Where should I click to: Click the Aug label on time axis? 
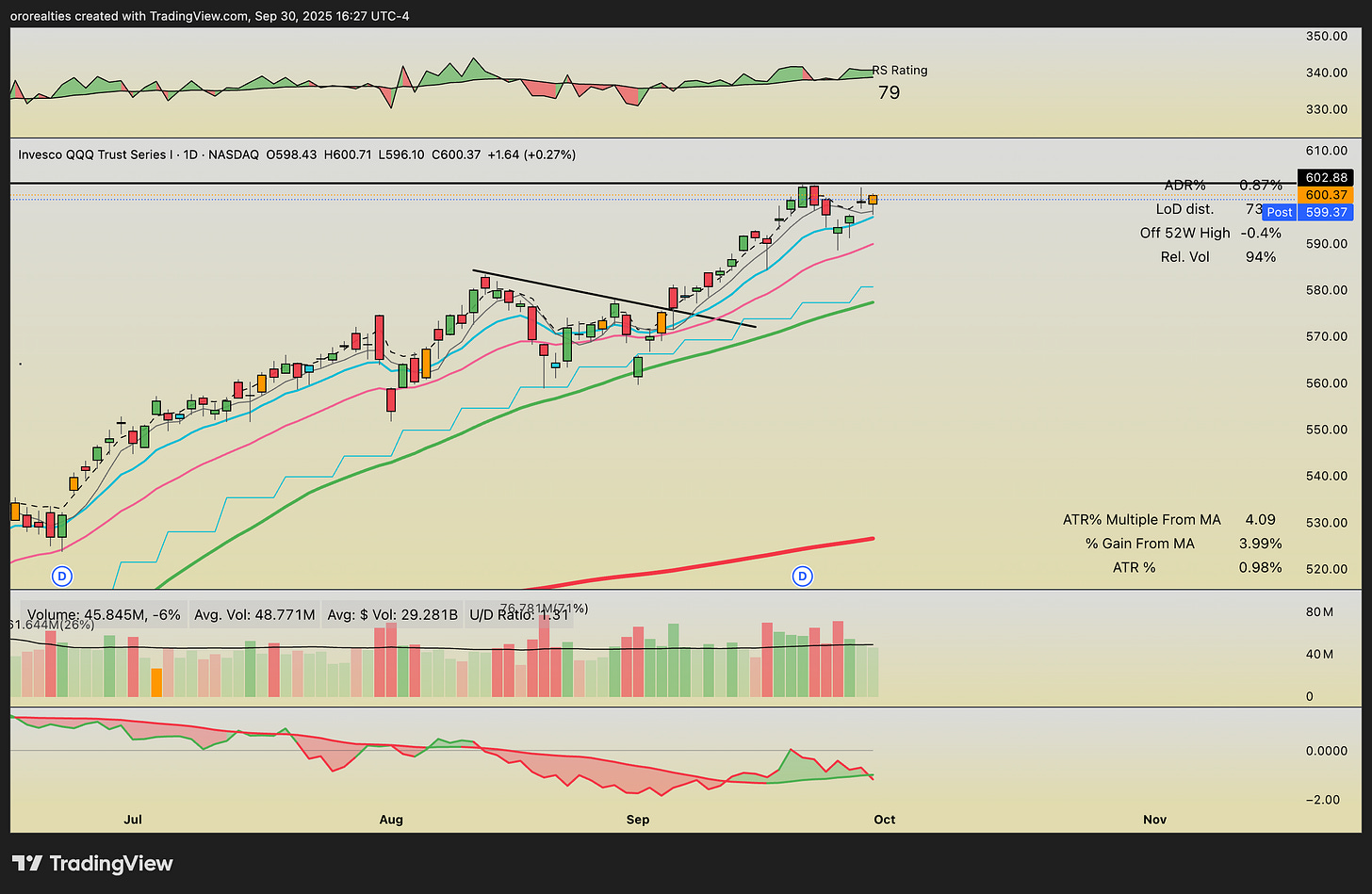(391, 820)
